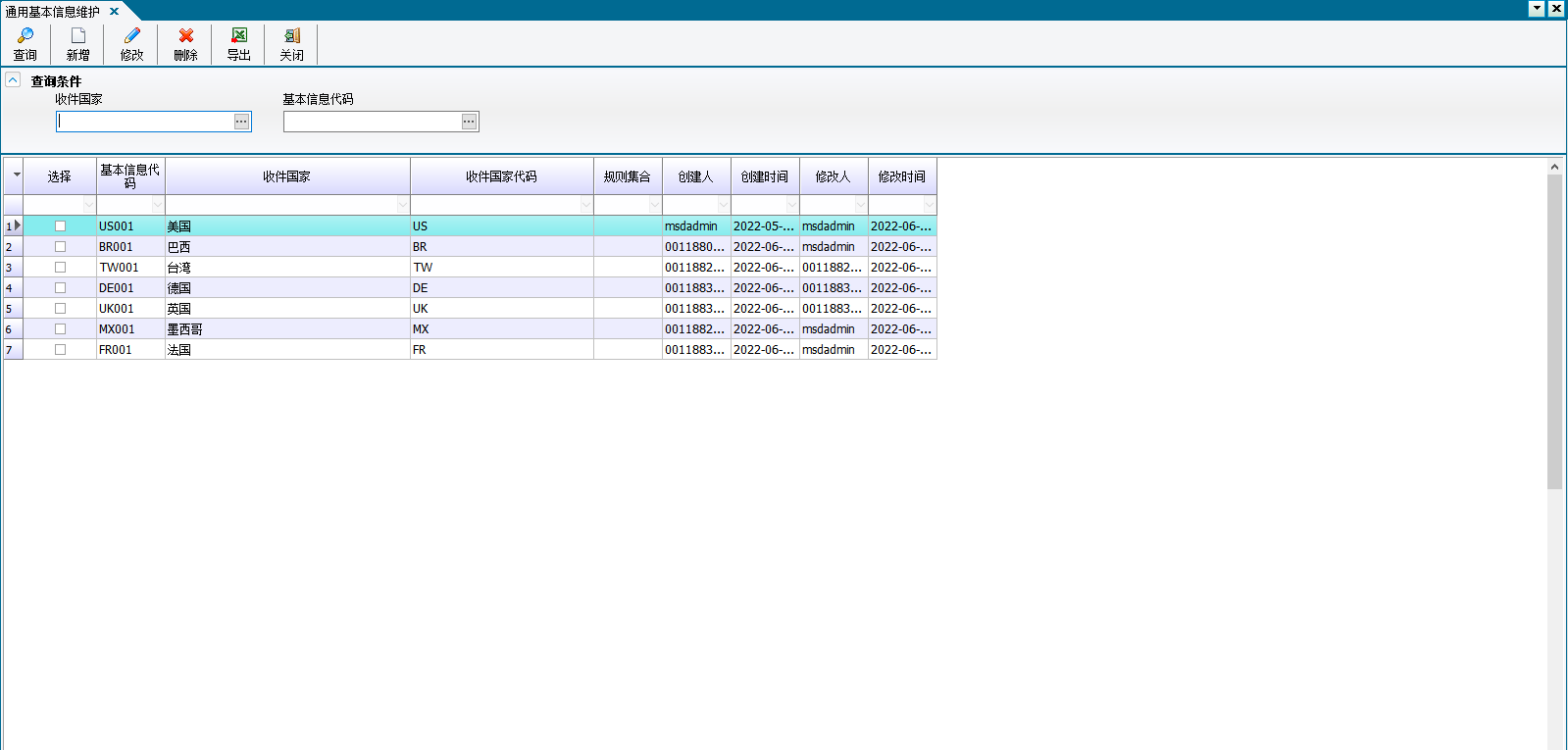Viewport: 1568px width, 750px height.
Task: Select country code cell MX
Action: point(502,329)
